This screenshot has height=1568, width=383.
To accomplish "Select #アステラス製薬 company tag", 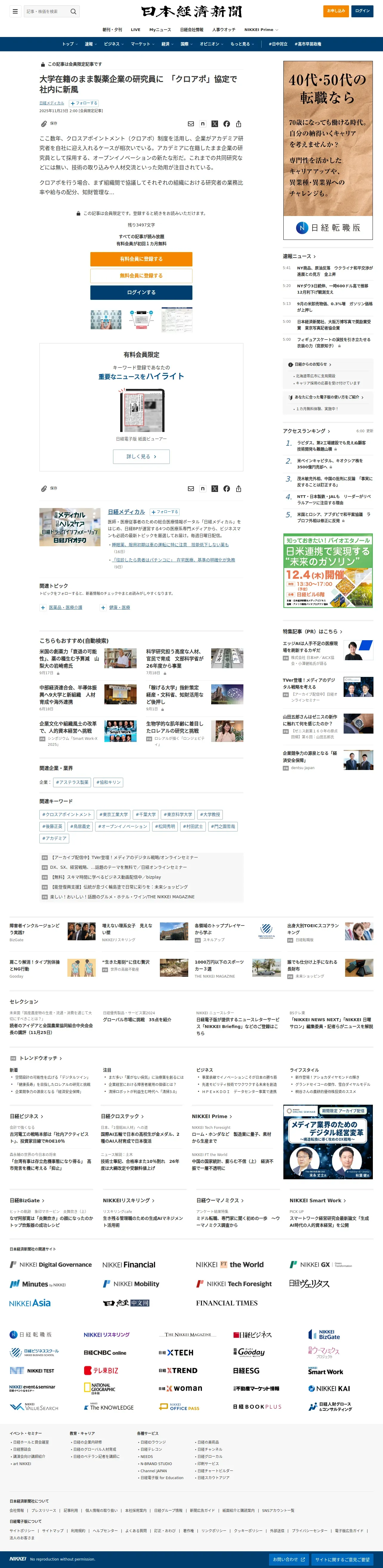I will [72, 782].
